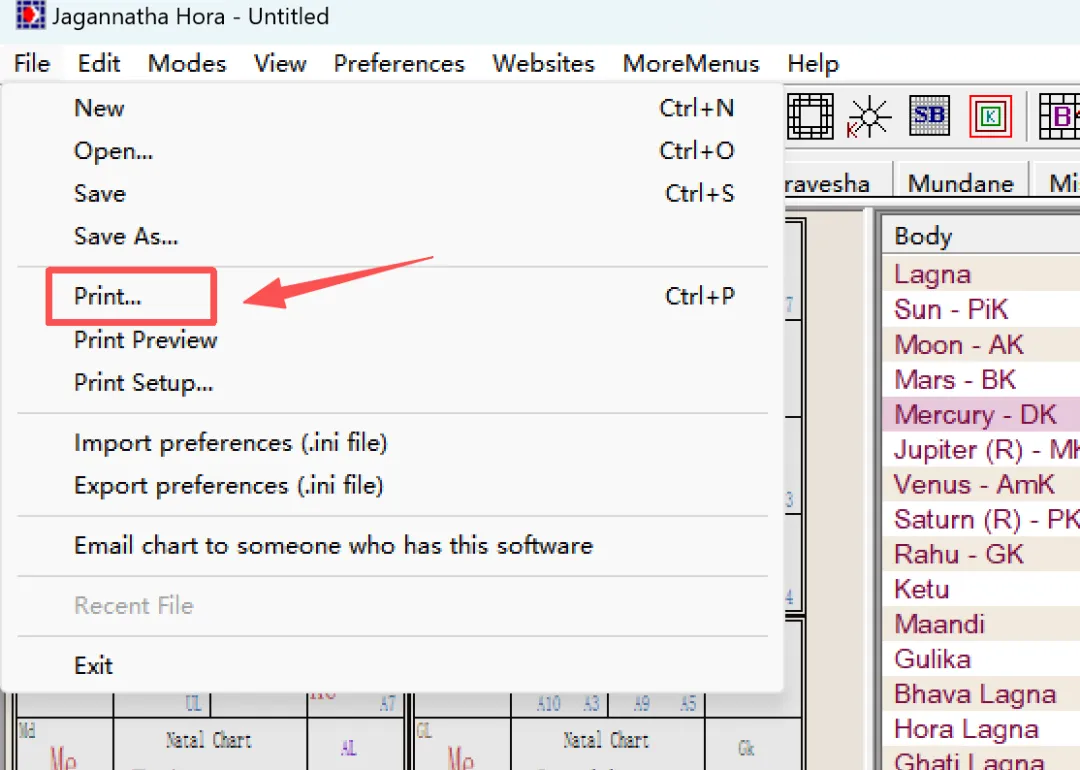
Task: Choose Exit from the File menu
Action: click(x=393, y=665)
